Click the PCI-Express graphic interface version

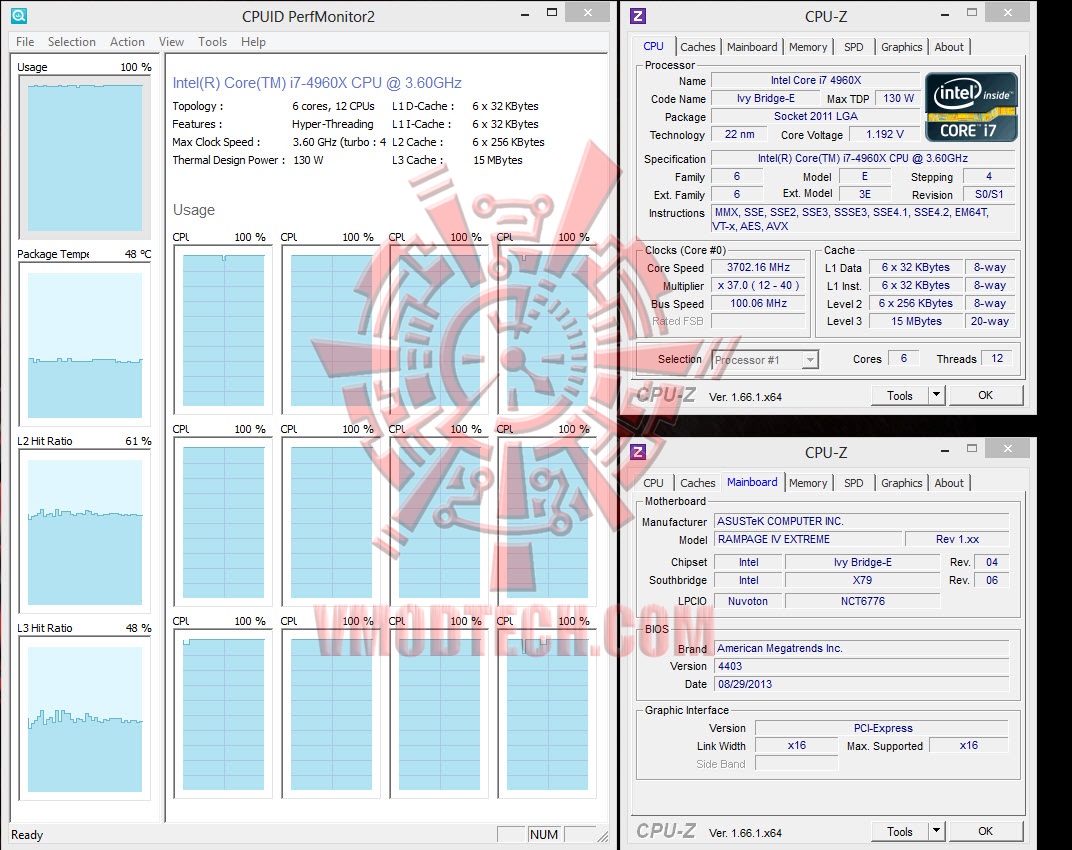[x=882, y=728]
